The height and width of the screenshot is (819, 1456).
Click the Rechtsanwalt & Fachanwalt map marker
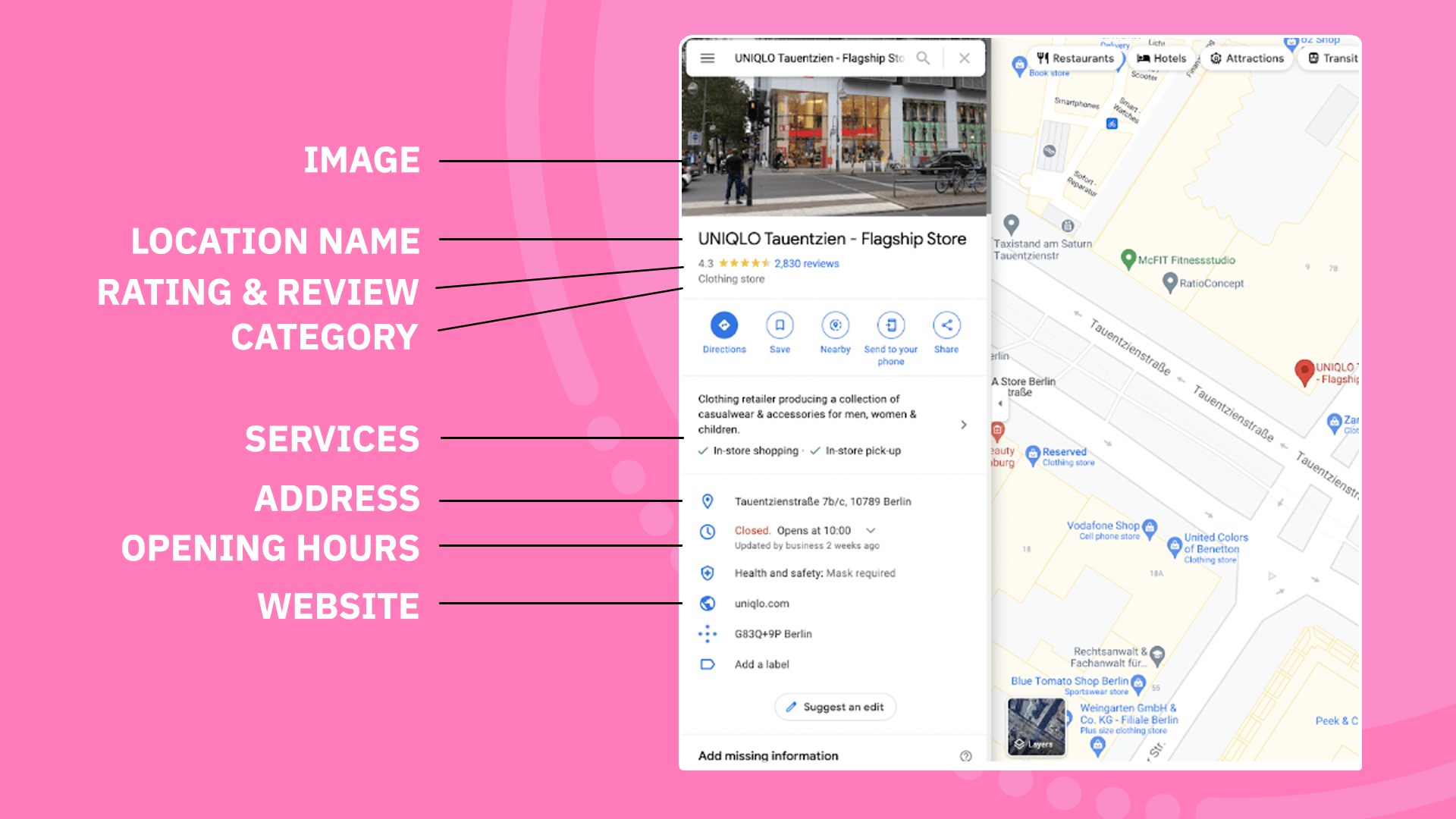pos(1157,655)
